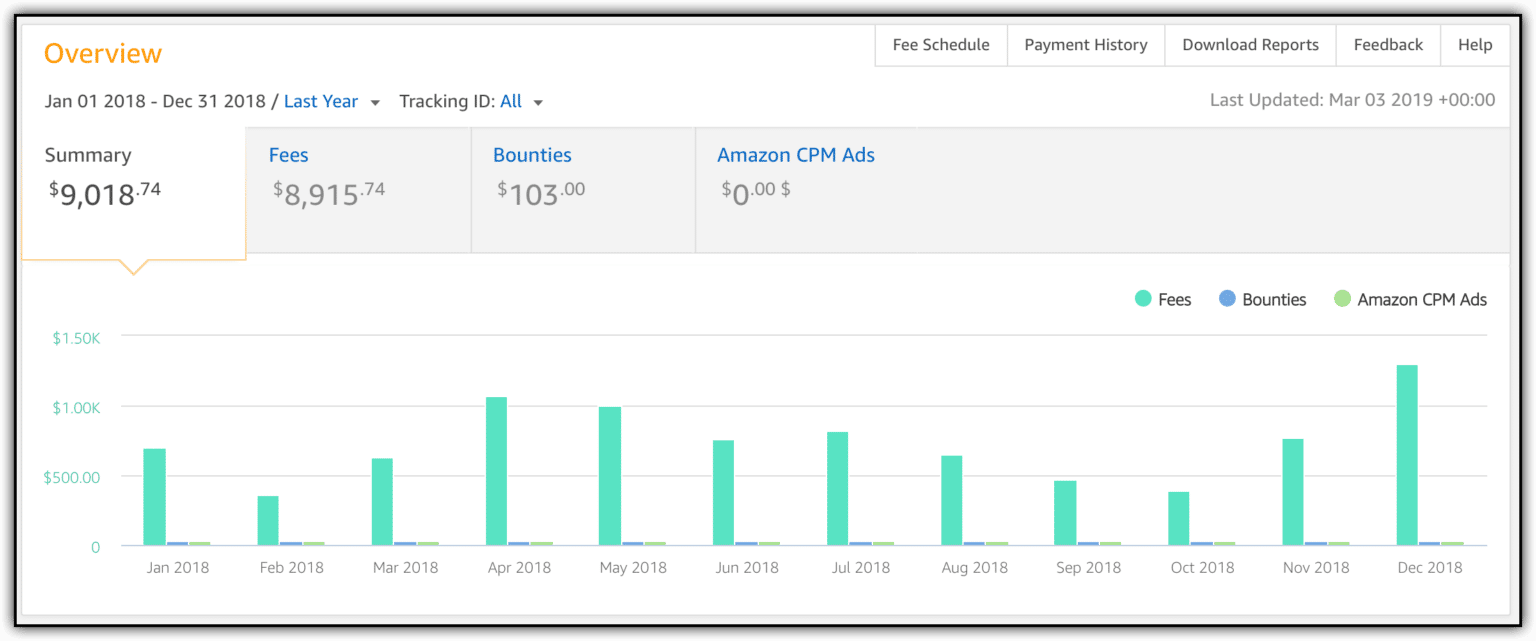Expand the chevron next to All
1536x641 pixels.
(538, 102)
